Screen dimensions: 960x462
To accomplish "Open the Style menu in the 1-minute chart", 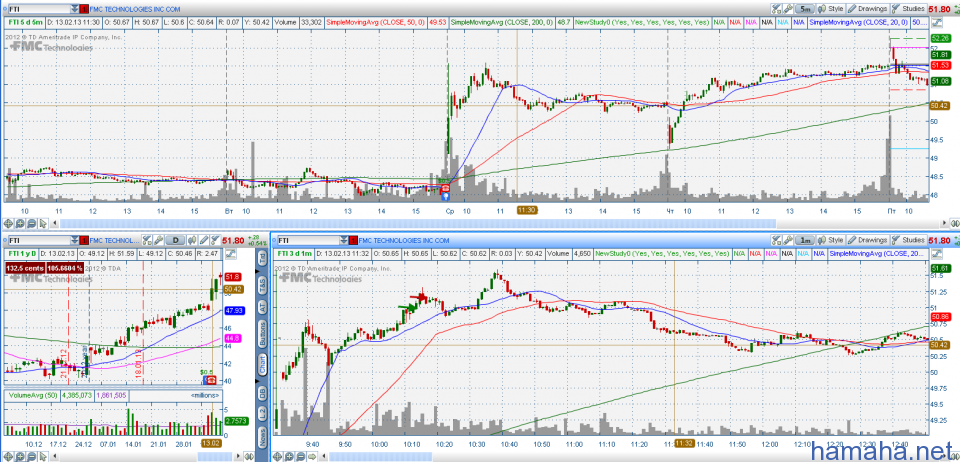I will [x=830, y=240].
